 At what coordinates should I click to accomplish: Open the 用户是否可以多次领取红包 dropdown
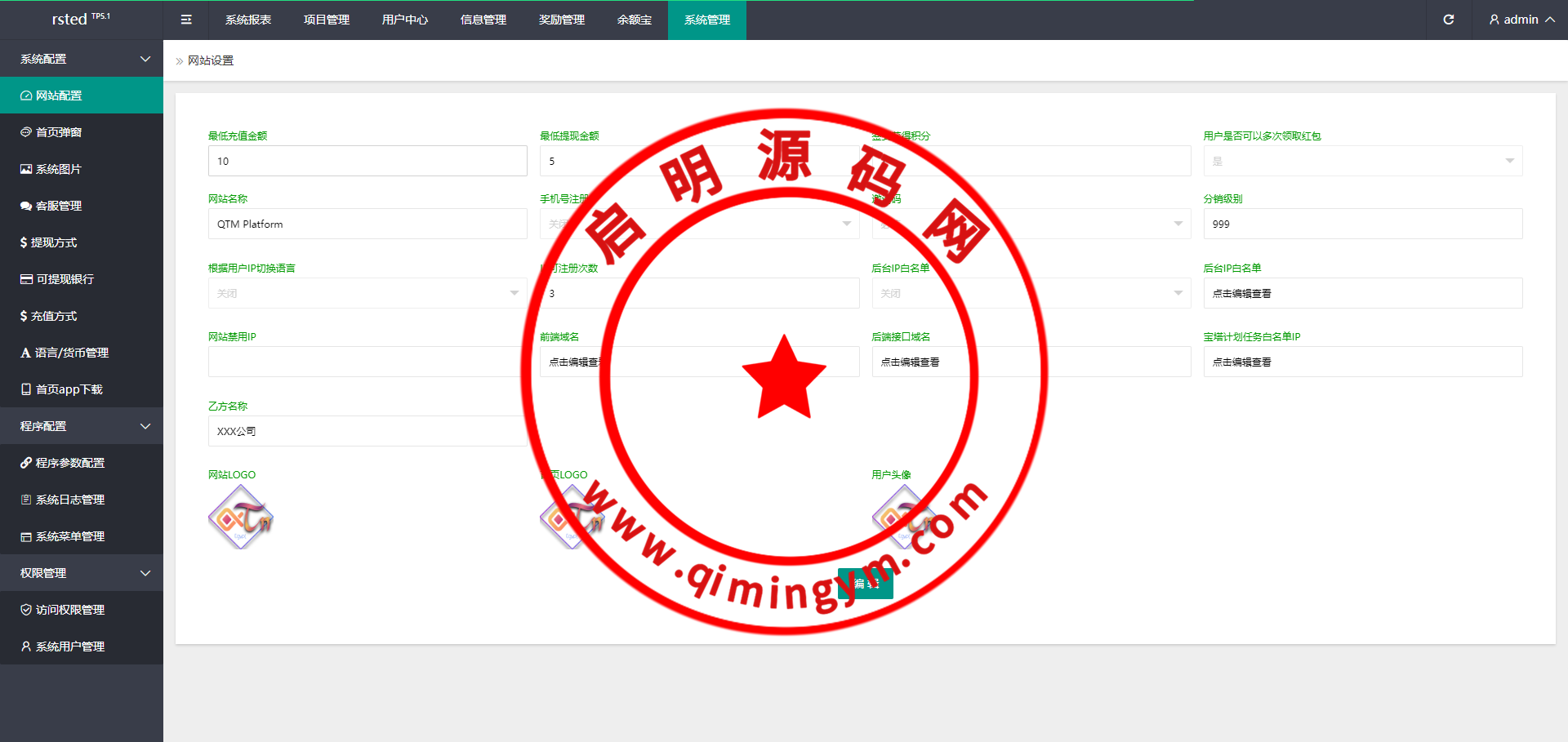coord(1362,161)
